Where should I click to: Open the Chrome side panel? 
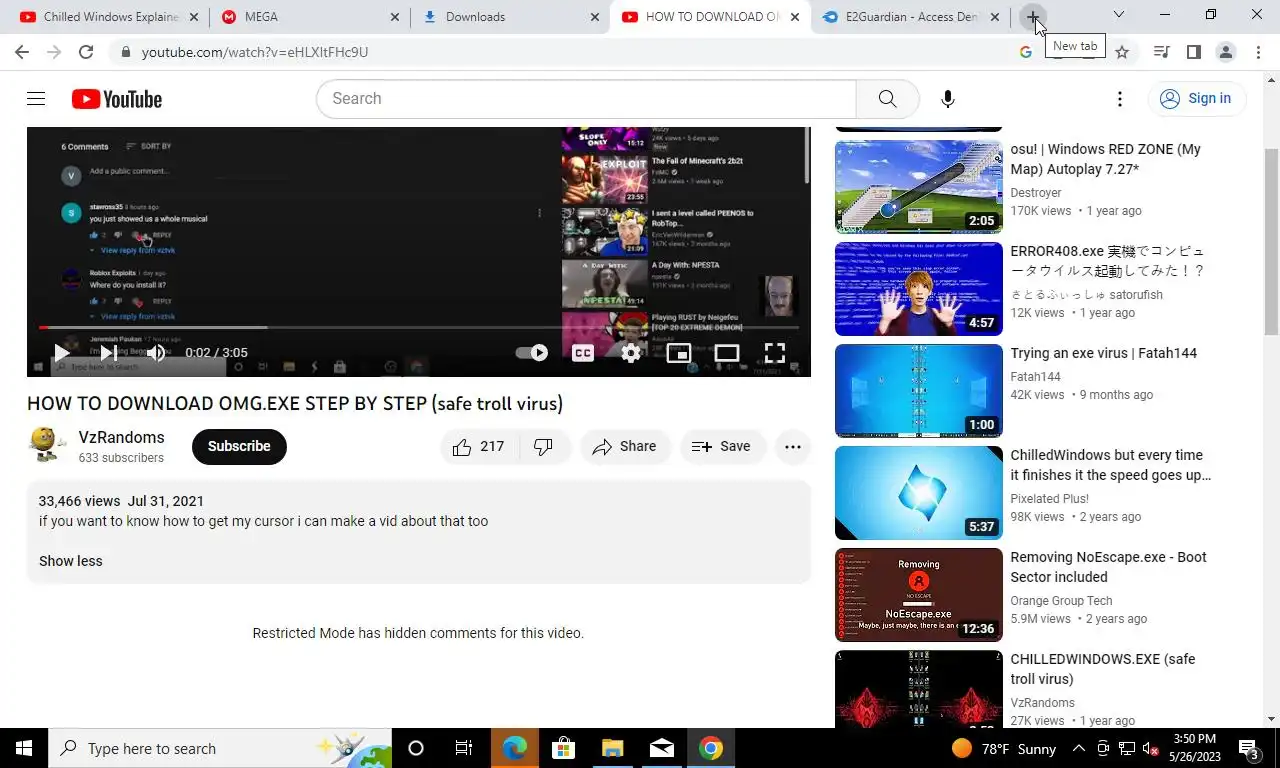click(x=1193, y=52)
